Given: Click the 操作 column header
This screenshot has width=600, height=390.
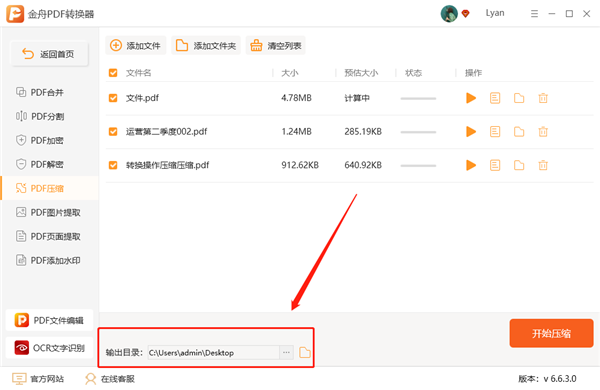Looking at the screenshot, I should (x=473, y=73).
